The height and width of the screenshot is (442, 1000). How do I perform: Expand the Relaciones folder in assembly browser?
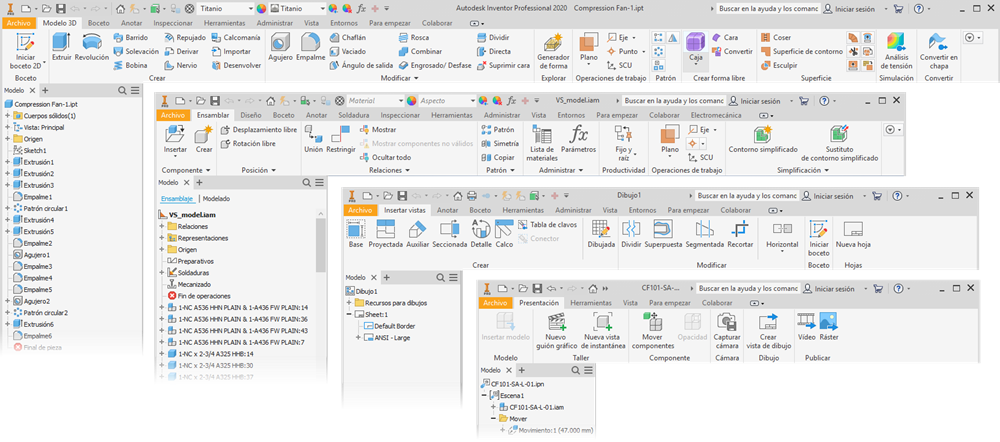point(161,226)
